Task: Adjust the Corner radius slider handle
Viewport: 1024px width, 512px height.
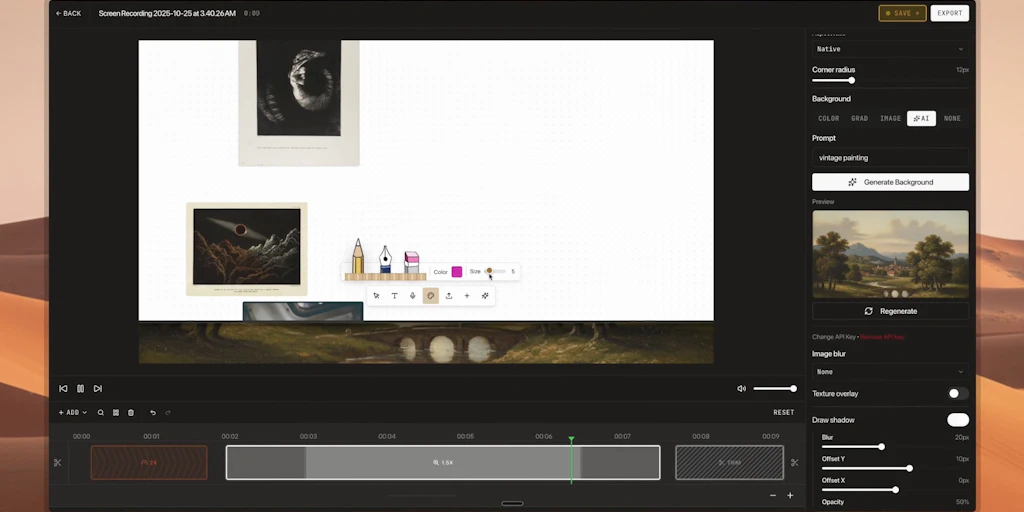Action: 851,80
